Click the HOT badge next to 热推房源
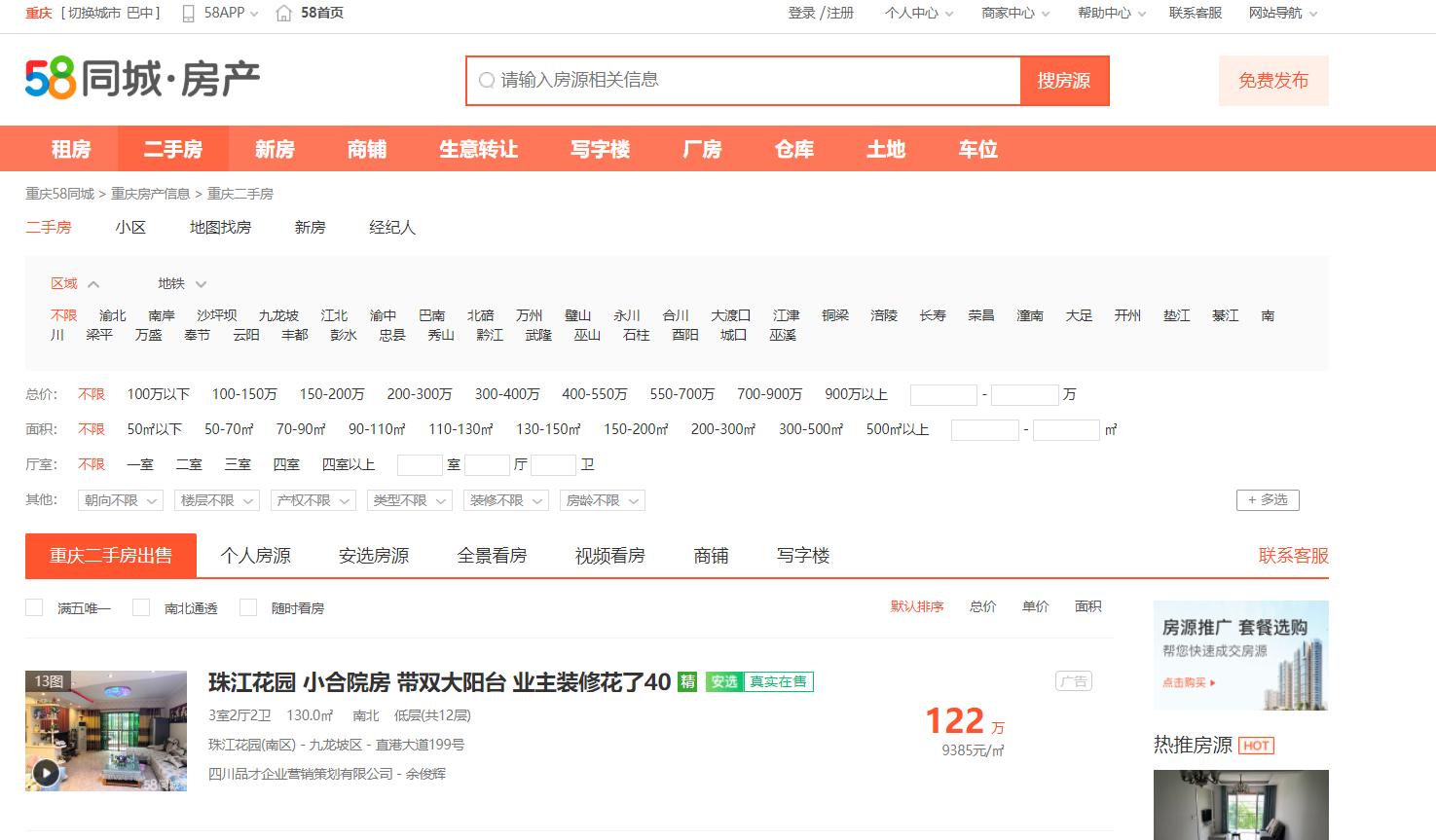 [x=1257, y=745]
